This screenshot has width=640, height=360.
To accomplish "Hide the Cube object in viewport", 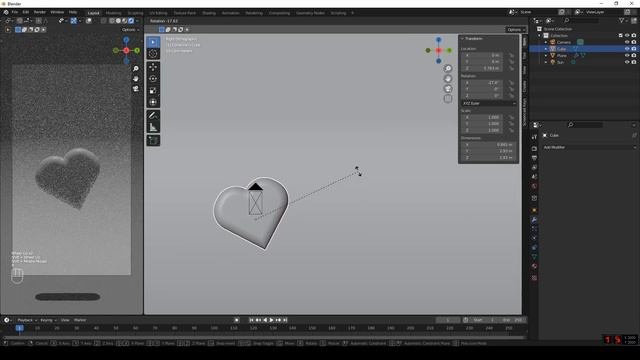I will coord(627,49).
